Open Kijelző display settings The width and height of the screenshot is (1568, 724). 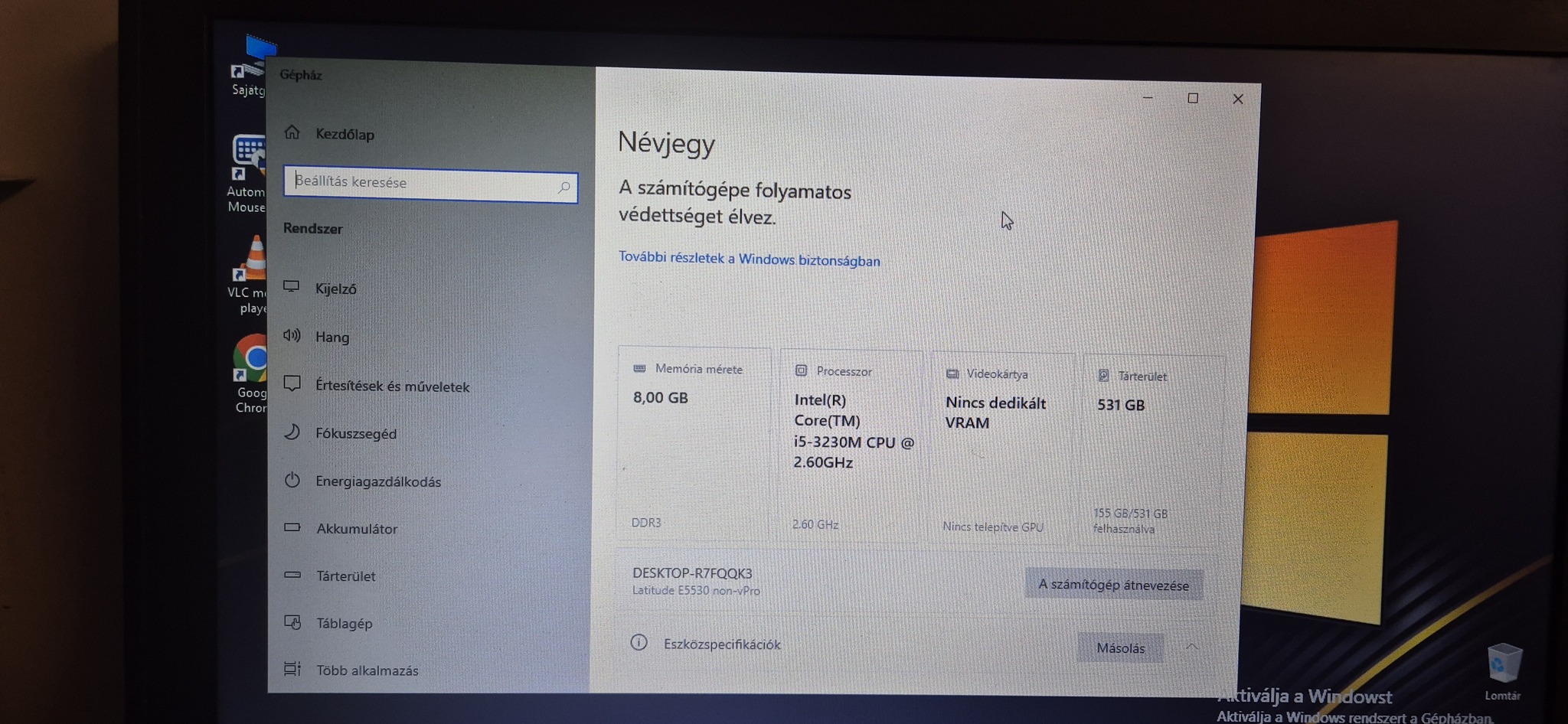(320, 288)
